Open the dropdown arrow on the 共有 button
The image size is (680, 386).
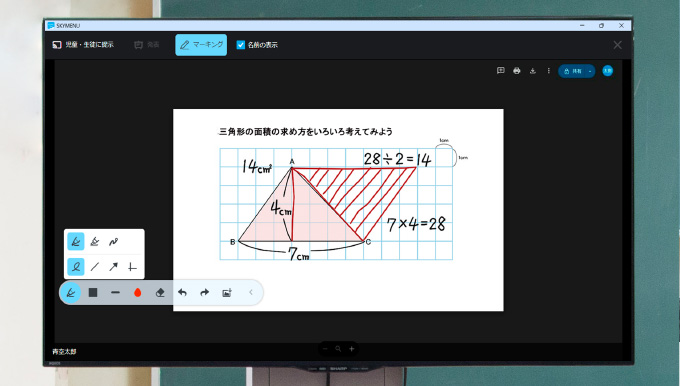point(590,71)
